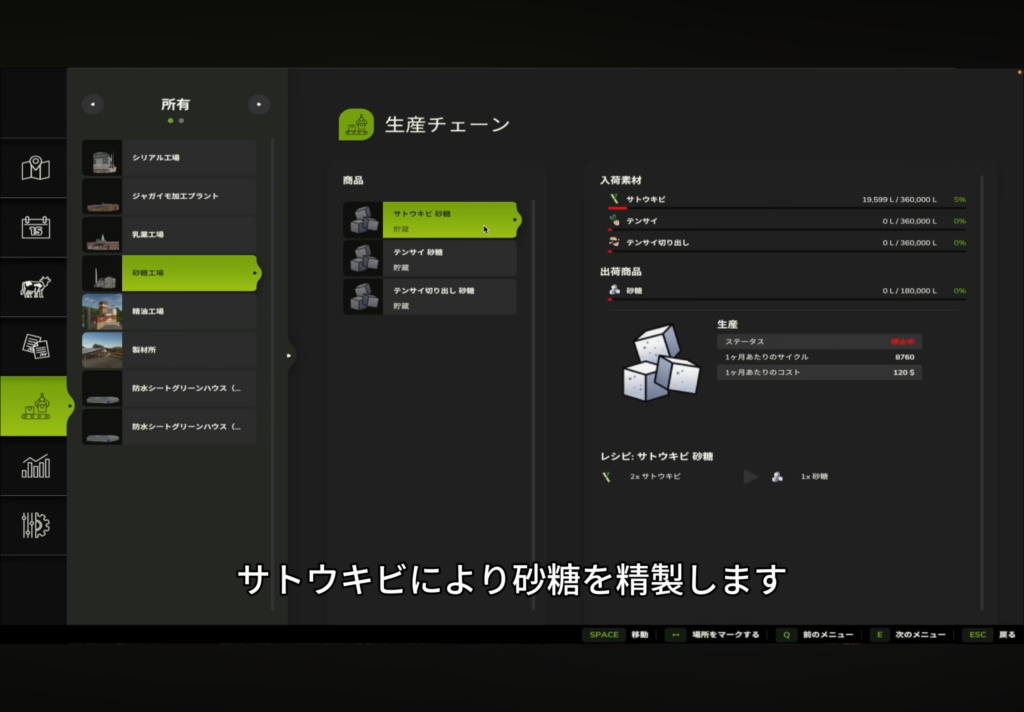Open the statistics bar chart icon
This screenshot has height=712, width=1024.
pos(35,466)
